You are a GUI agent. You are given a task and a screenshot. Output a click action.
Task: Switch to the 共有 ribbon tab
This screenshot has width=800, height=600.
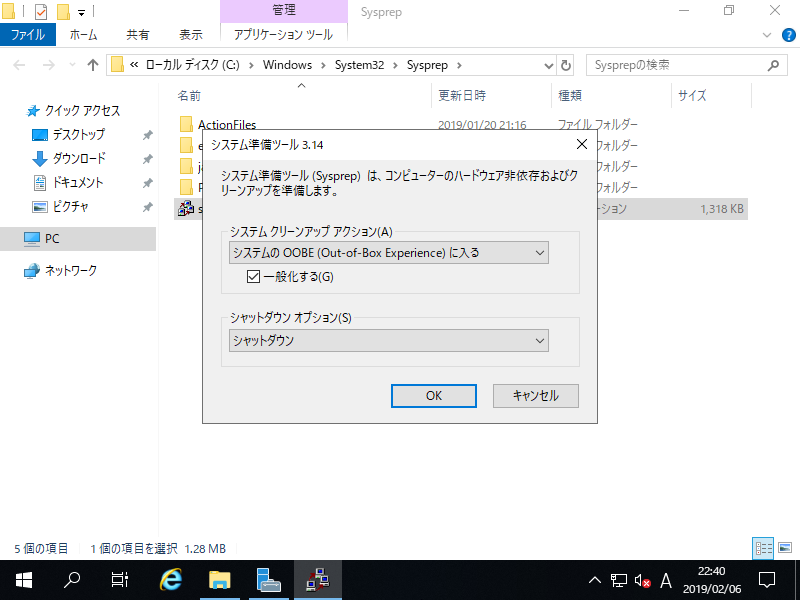click(138, 35)
